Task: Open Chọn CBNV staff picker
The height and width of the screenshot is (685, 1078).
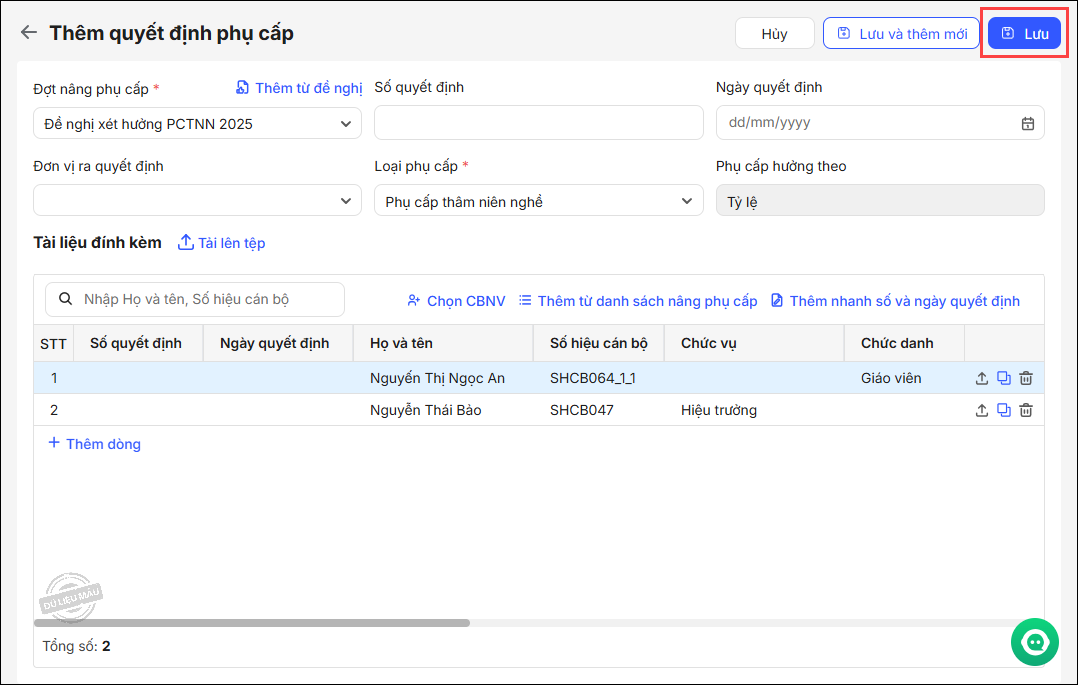Action: pyautogui.click(x=456, y=301)
